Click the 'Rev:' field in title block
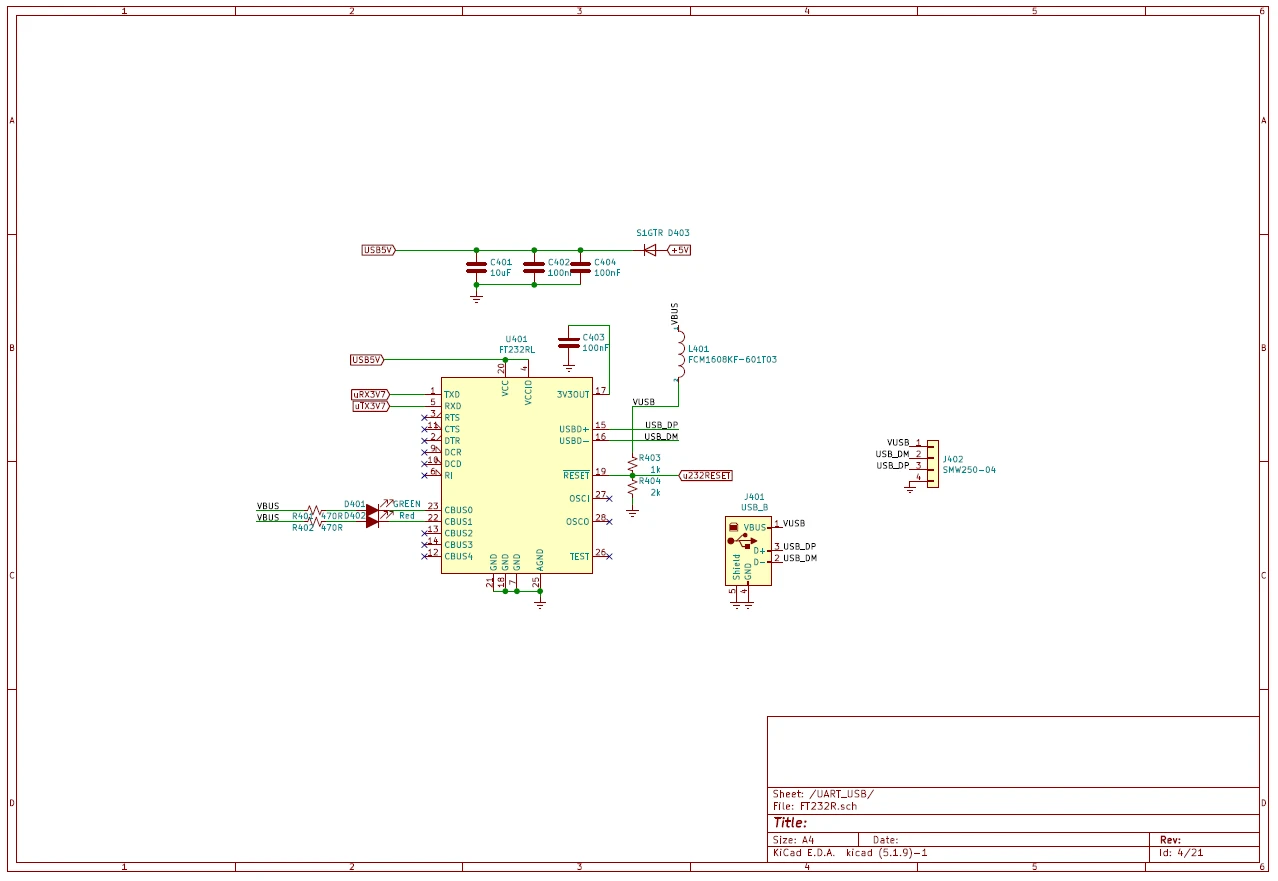1278x881 pixels. (1170, 840)
